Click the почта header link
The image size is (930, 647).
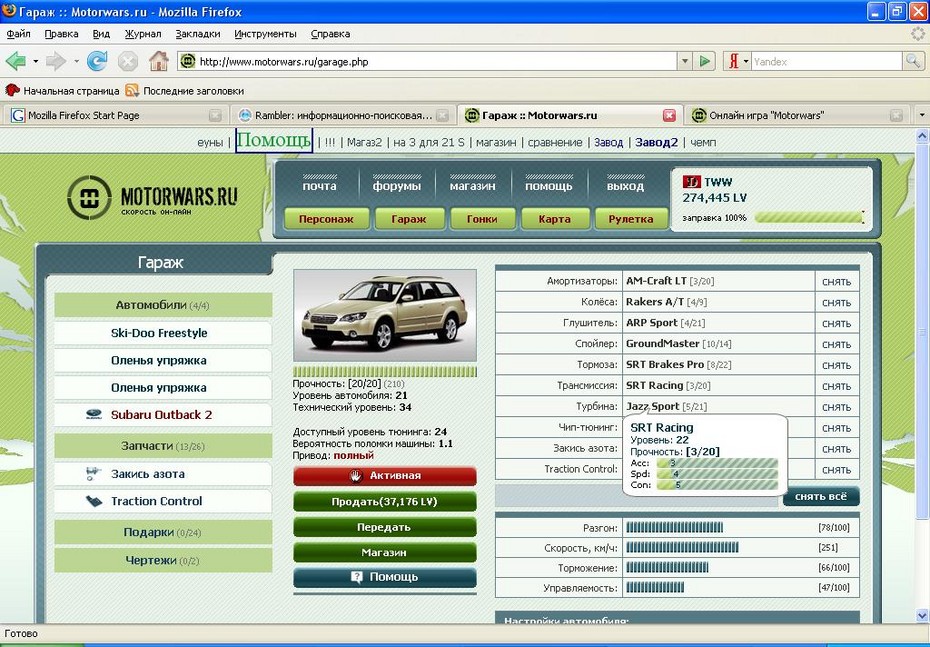pos(319,186)
